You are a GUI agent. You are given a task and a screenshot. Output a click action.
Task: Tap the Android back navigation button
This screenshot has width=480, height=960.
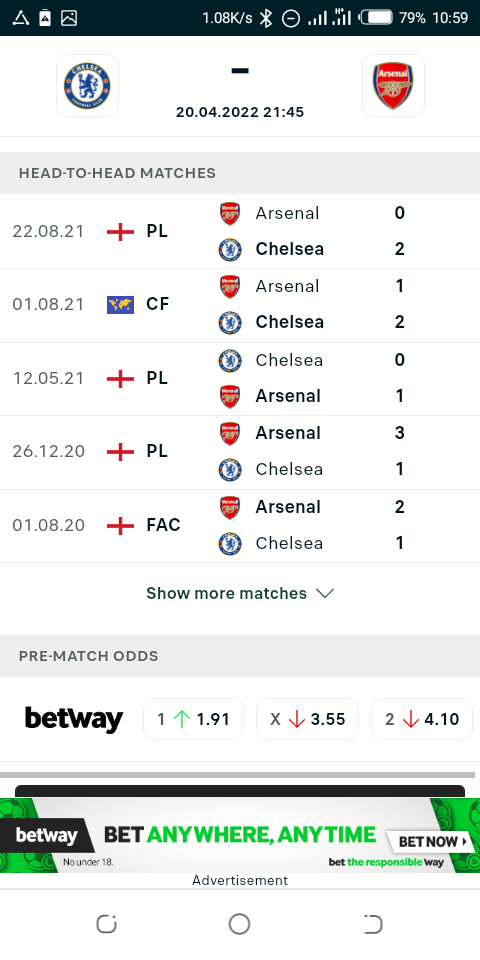tap(372, 924)
